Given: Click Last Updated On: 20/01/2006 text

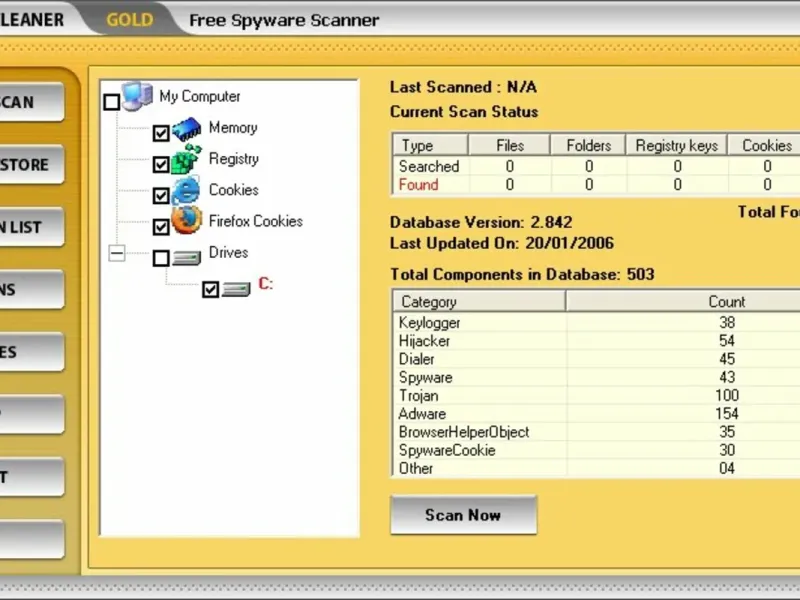Looking at the screenshot, I should click(x=502, y=243).
